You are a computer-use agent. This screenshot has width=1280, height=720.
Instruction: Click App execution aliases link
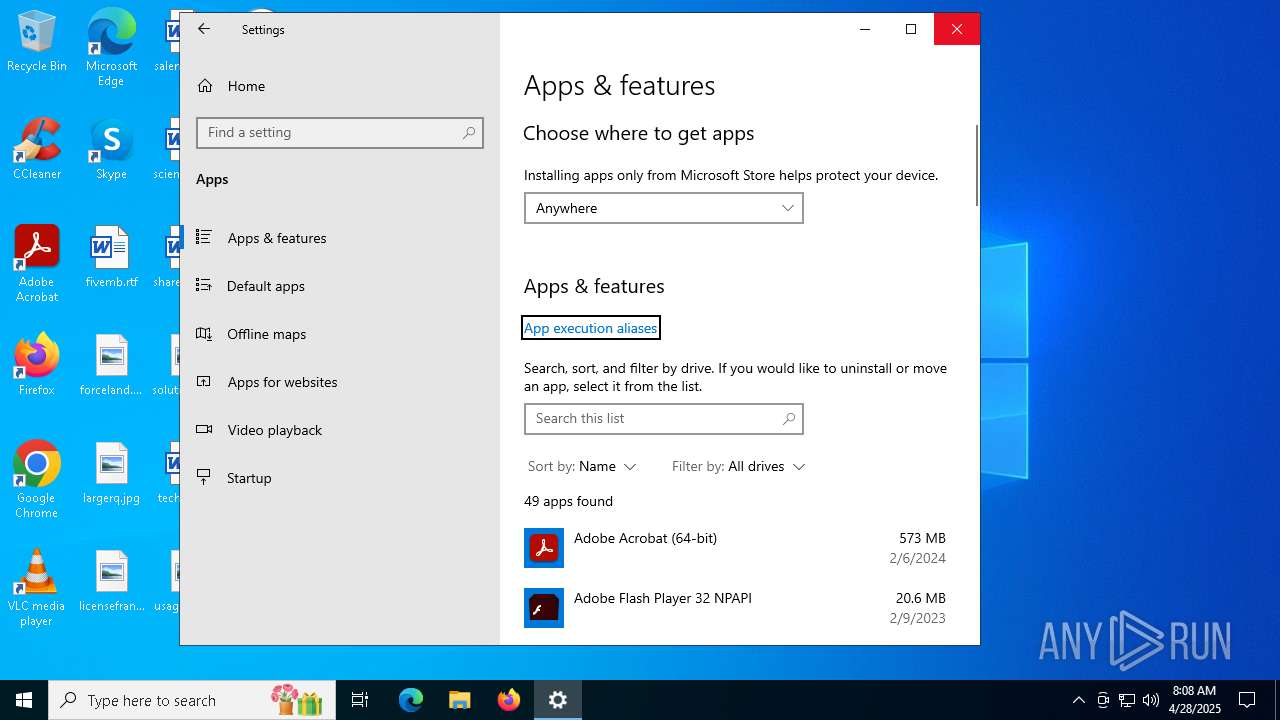click(x=591, y=328)
